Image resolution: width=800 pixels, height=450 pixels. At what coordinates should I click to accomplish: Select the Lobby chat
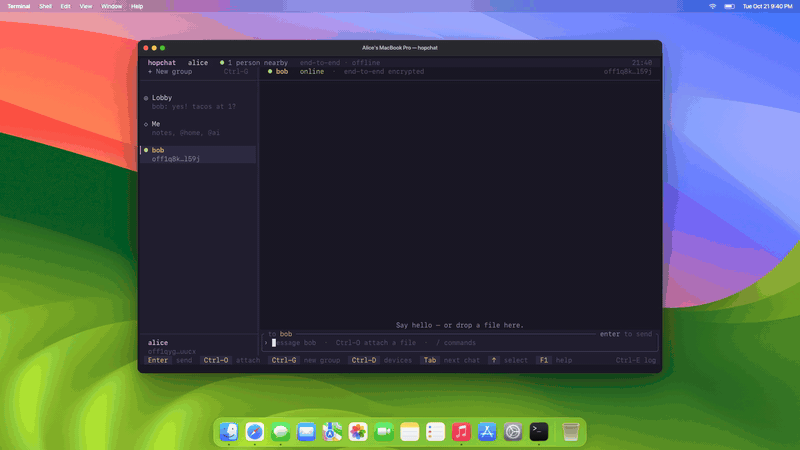tap(198, 102)
